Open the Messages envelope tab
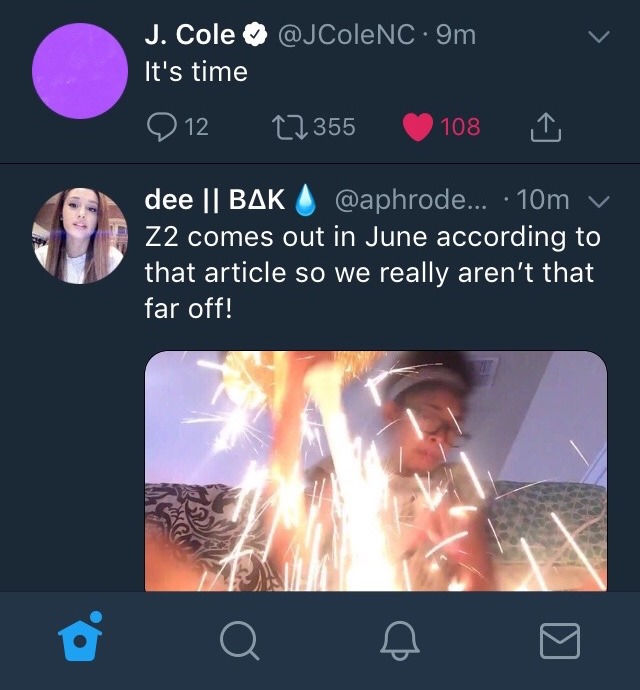Screen dimensions: 640x690 (x=560, y=640)
